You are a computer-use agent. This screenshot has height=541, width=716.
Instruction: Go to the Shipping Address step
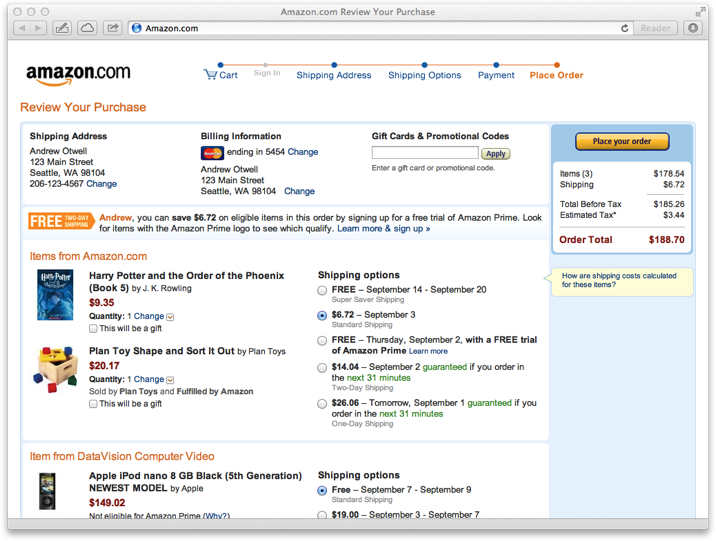[334, 75]
